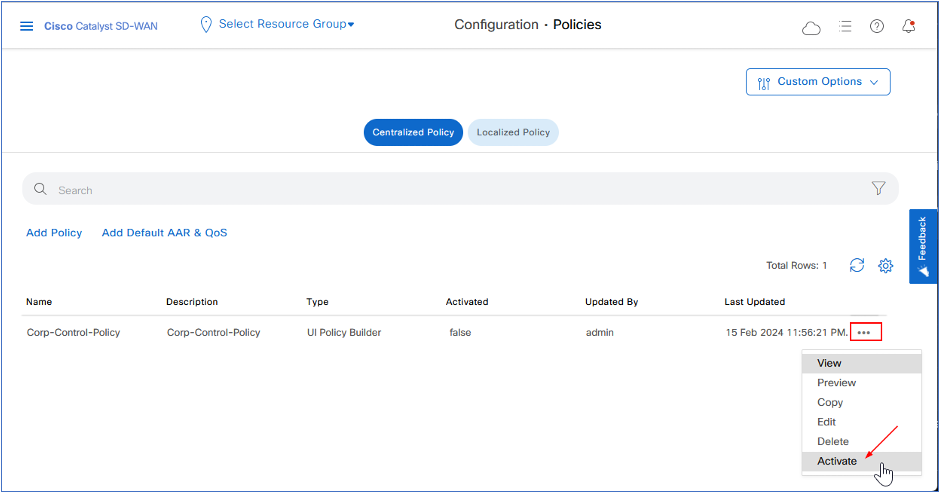Open the Feedback side tab

[x=923, y=246]
